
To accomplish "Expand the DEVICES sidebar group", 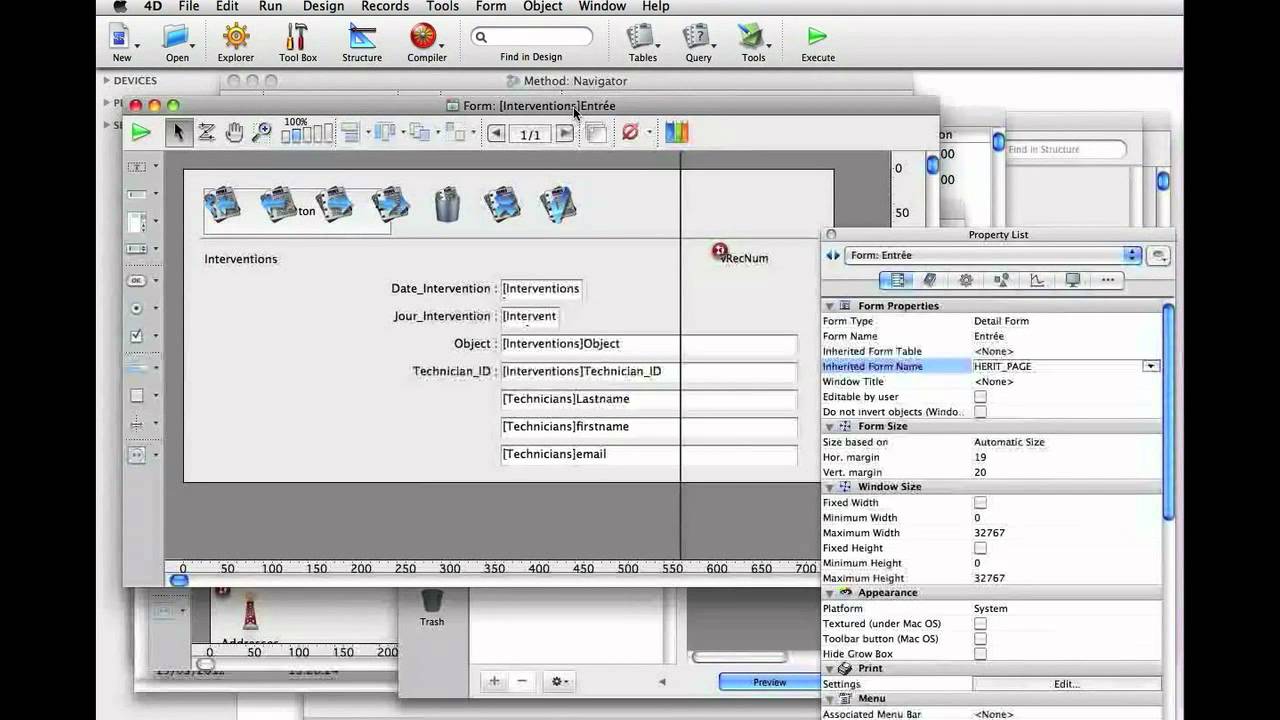I will 107,80.
